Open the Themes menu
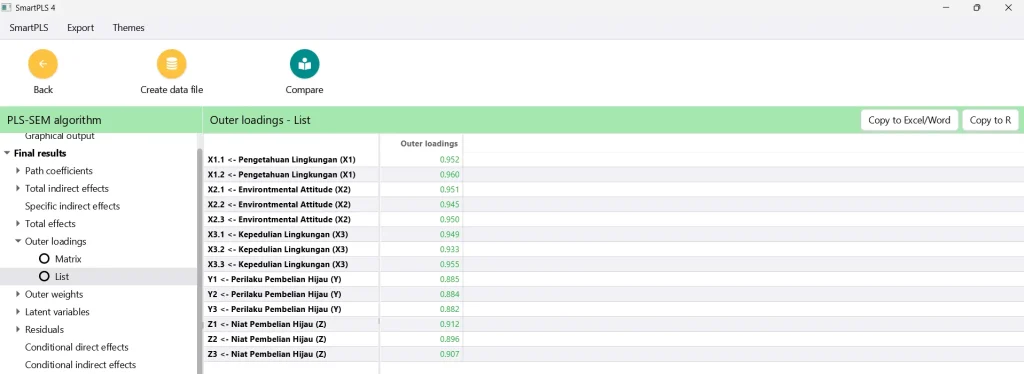The width and height of the screenshot is (1024, 374). [x=129, y=28]
